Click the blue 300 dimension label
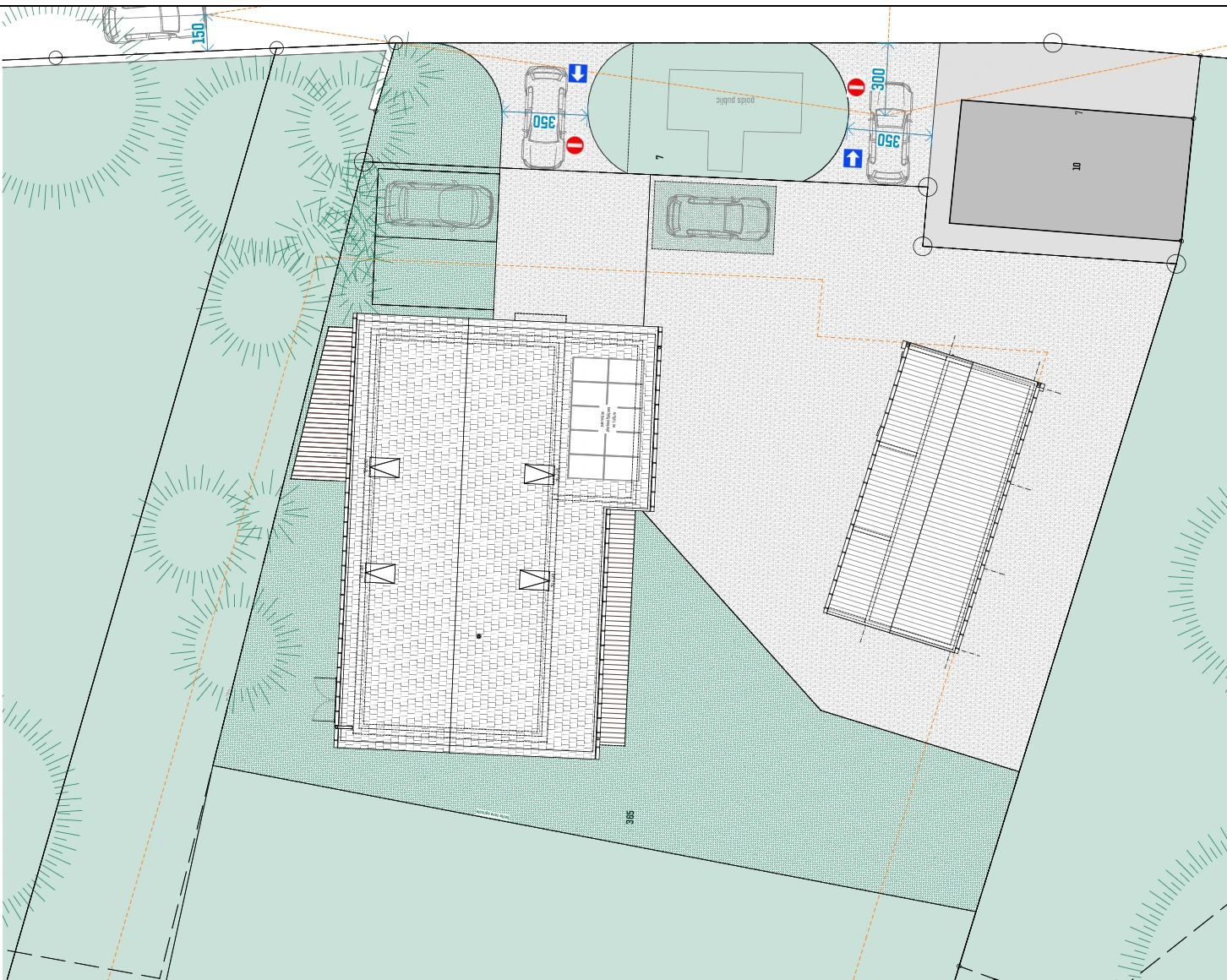 tap(879, 79)
